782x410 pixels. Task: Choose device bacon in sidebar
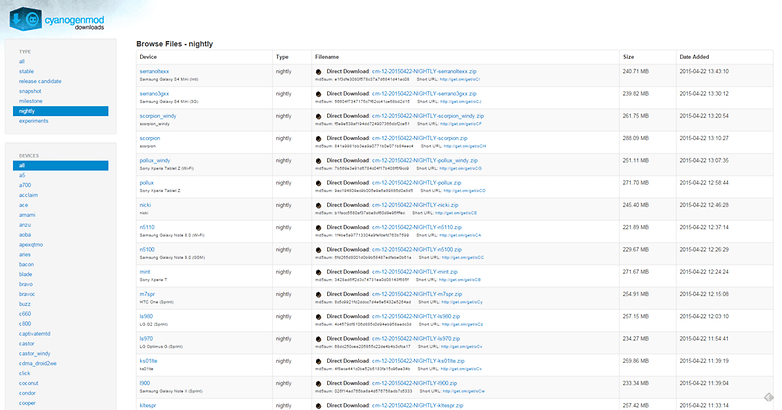coord(26,264)
